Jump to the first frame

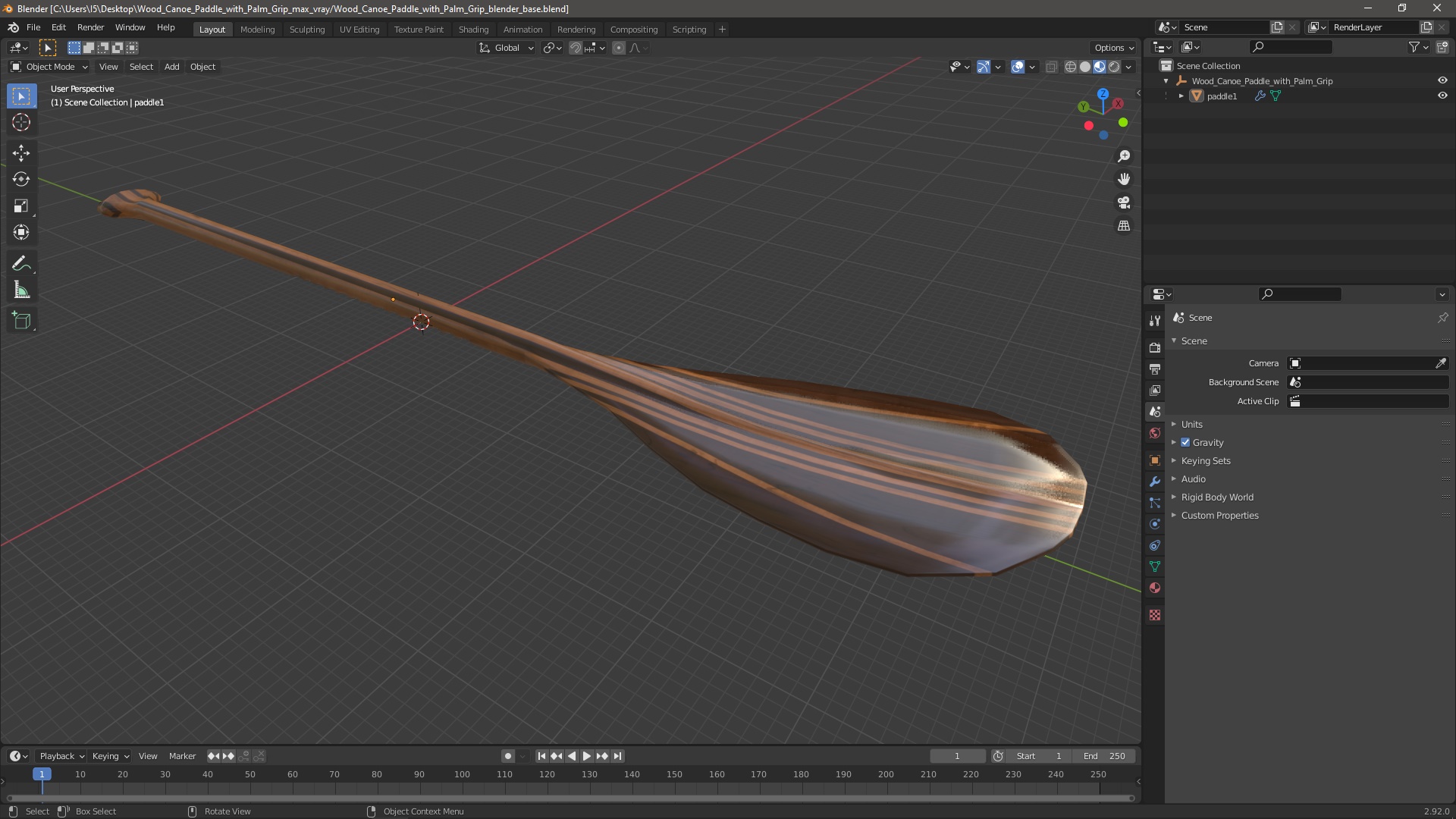[541, 756]
